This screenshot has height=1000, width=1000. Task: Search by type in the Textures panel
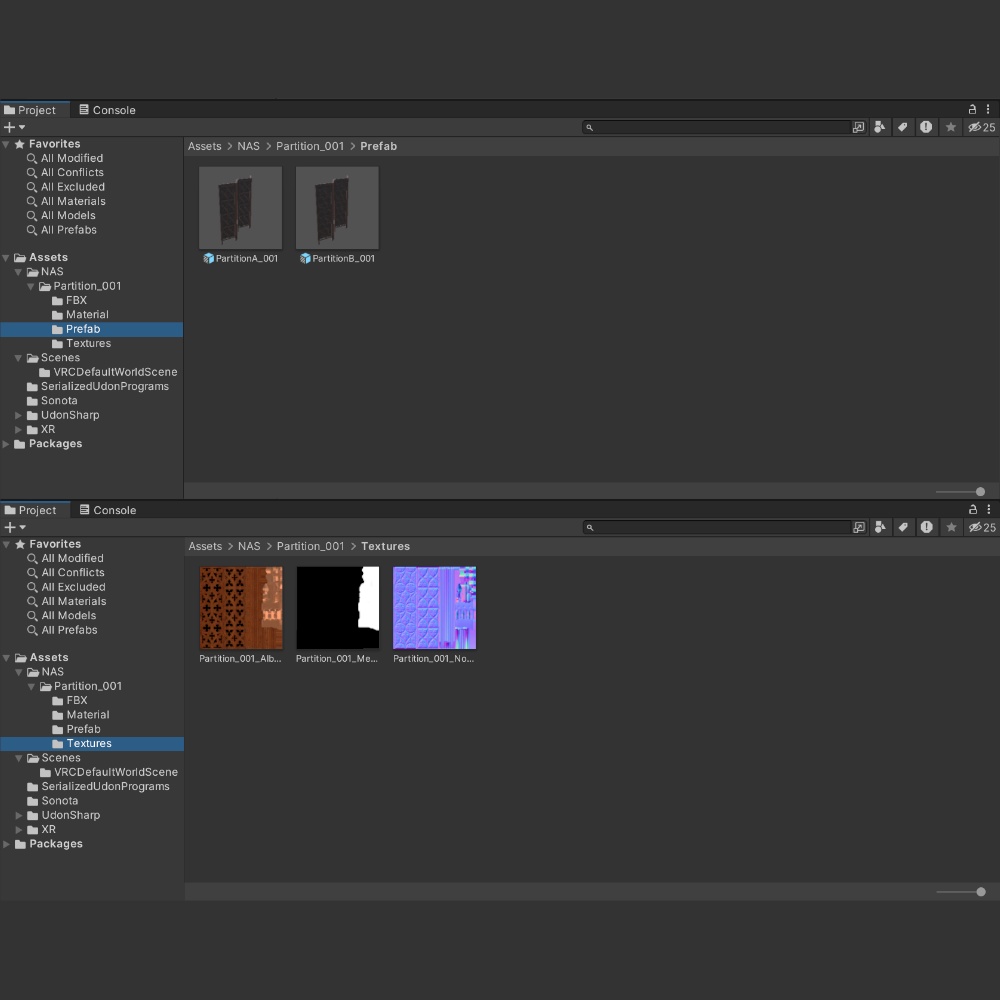click(x=880, y=527)
